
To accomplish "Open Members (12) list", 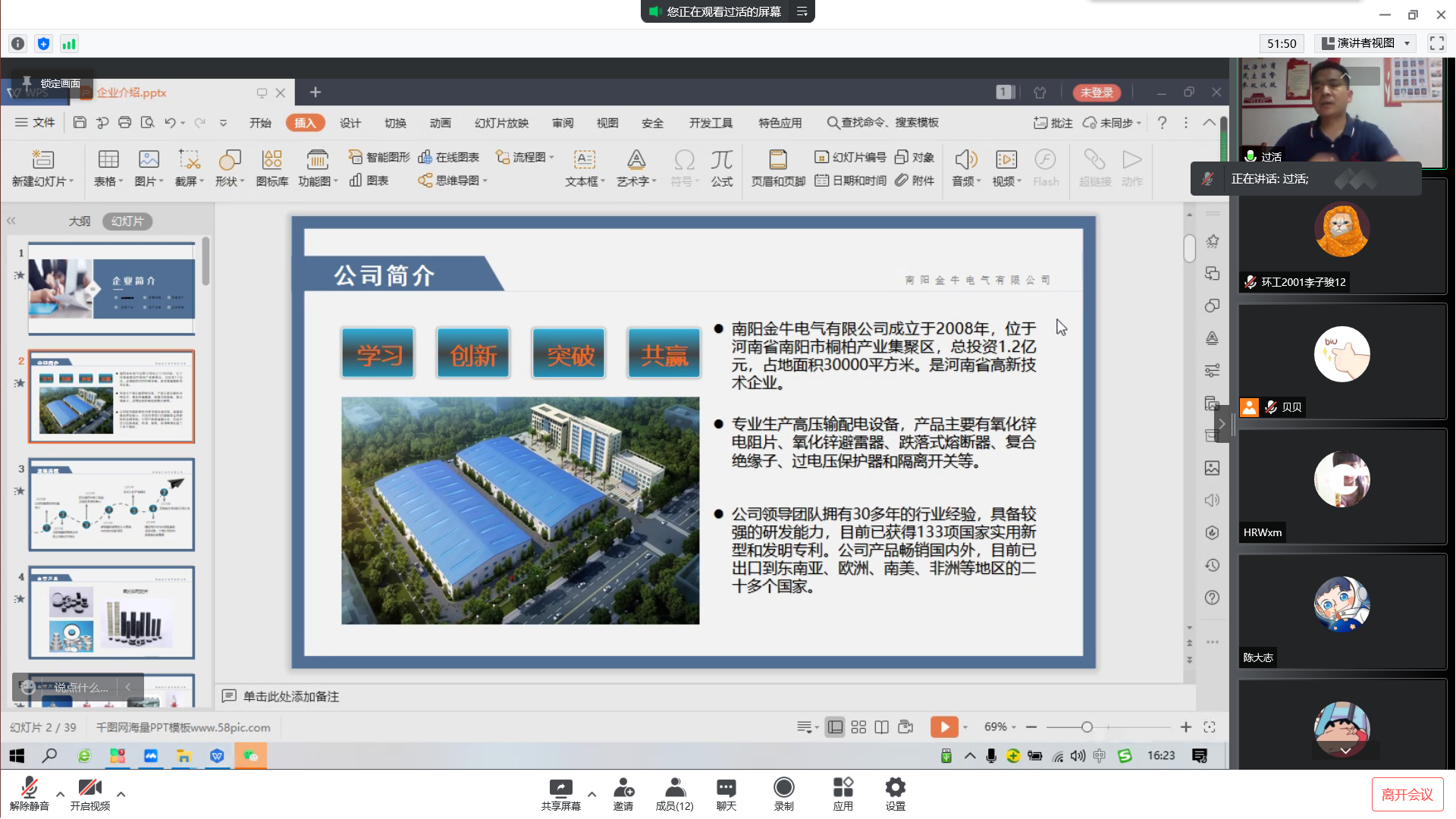I will 674,788.
